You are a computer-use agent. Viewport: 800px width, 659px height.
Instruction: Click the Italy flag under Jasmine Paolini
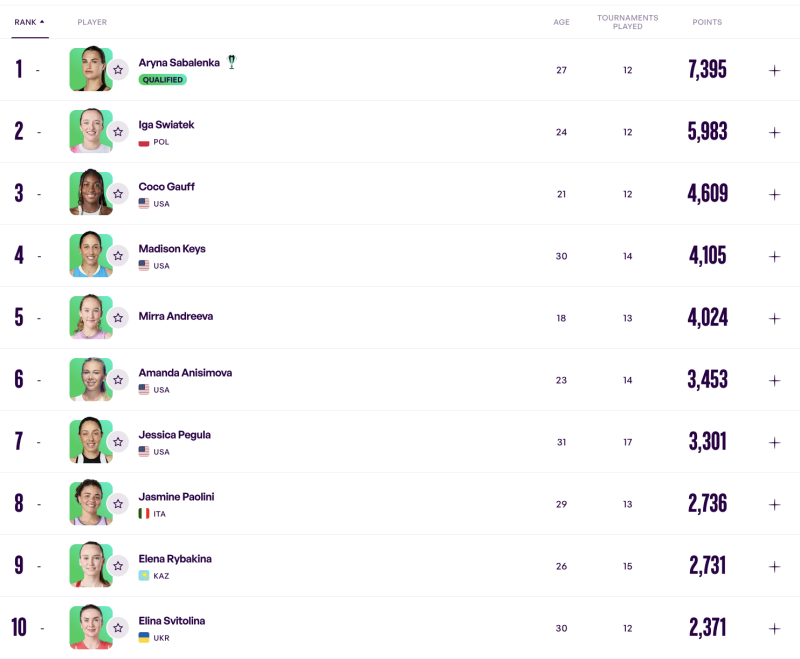pos(144,514)
